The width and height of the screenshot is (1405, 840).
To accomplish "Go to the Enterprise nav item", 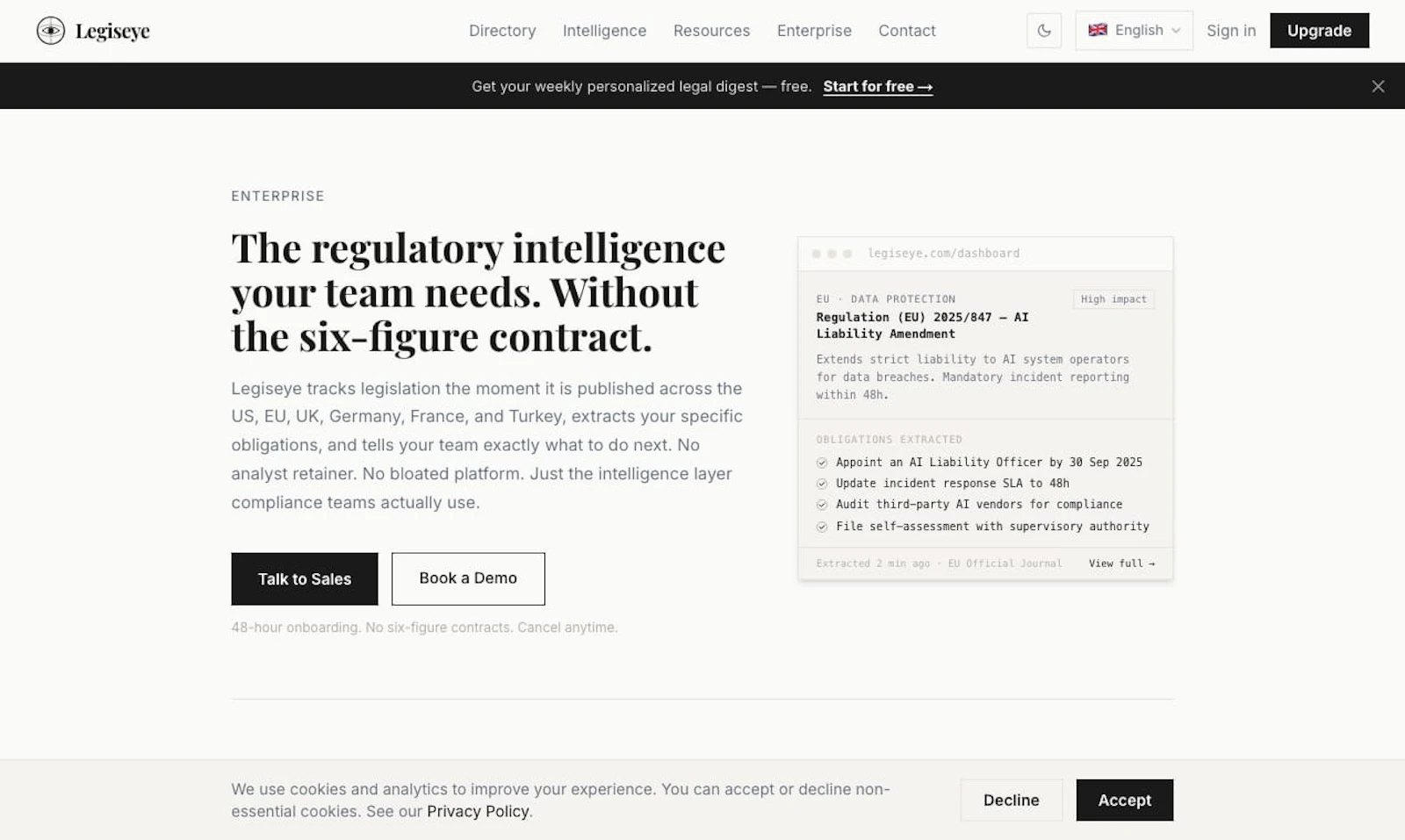I will pos(814,31).
